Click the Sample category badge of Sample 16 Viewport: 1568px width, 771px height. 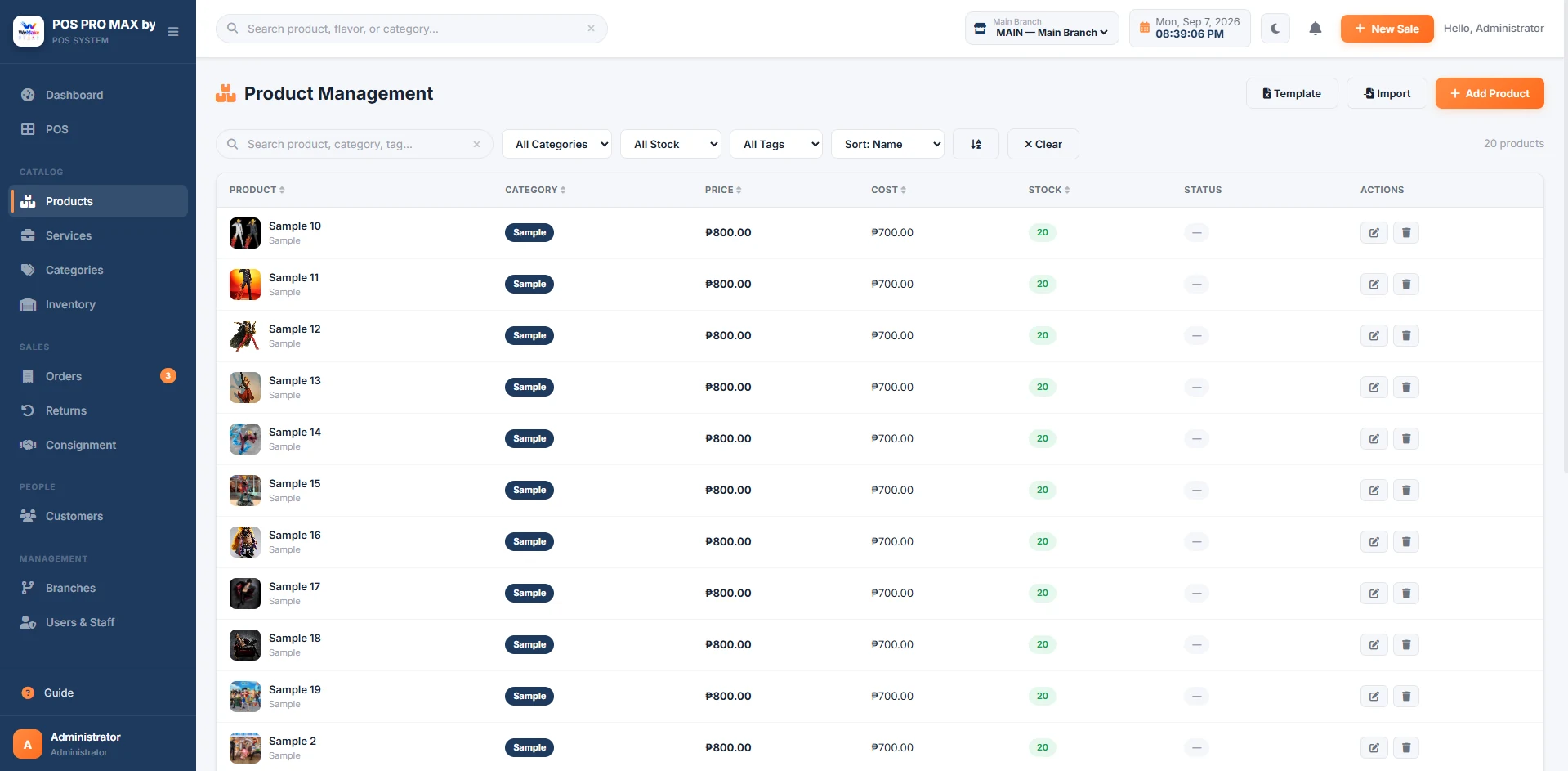click(529, 542)
